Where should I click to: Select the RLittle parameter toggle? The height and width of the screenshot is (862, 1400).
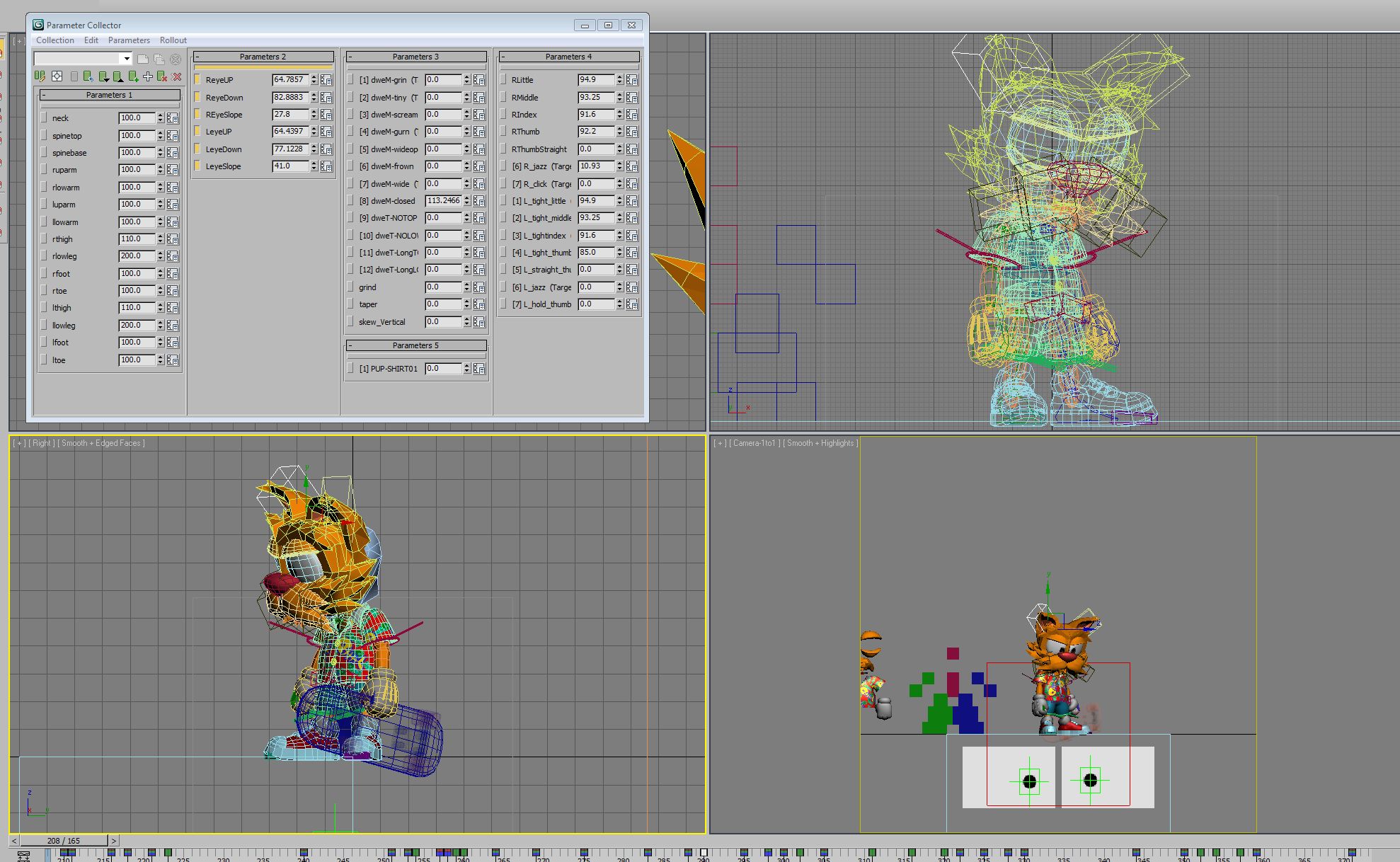pyautogui.click(x=503, y=80)
